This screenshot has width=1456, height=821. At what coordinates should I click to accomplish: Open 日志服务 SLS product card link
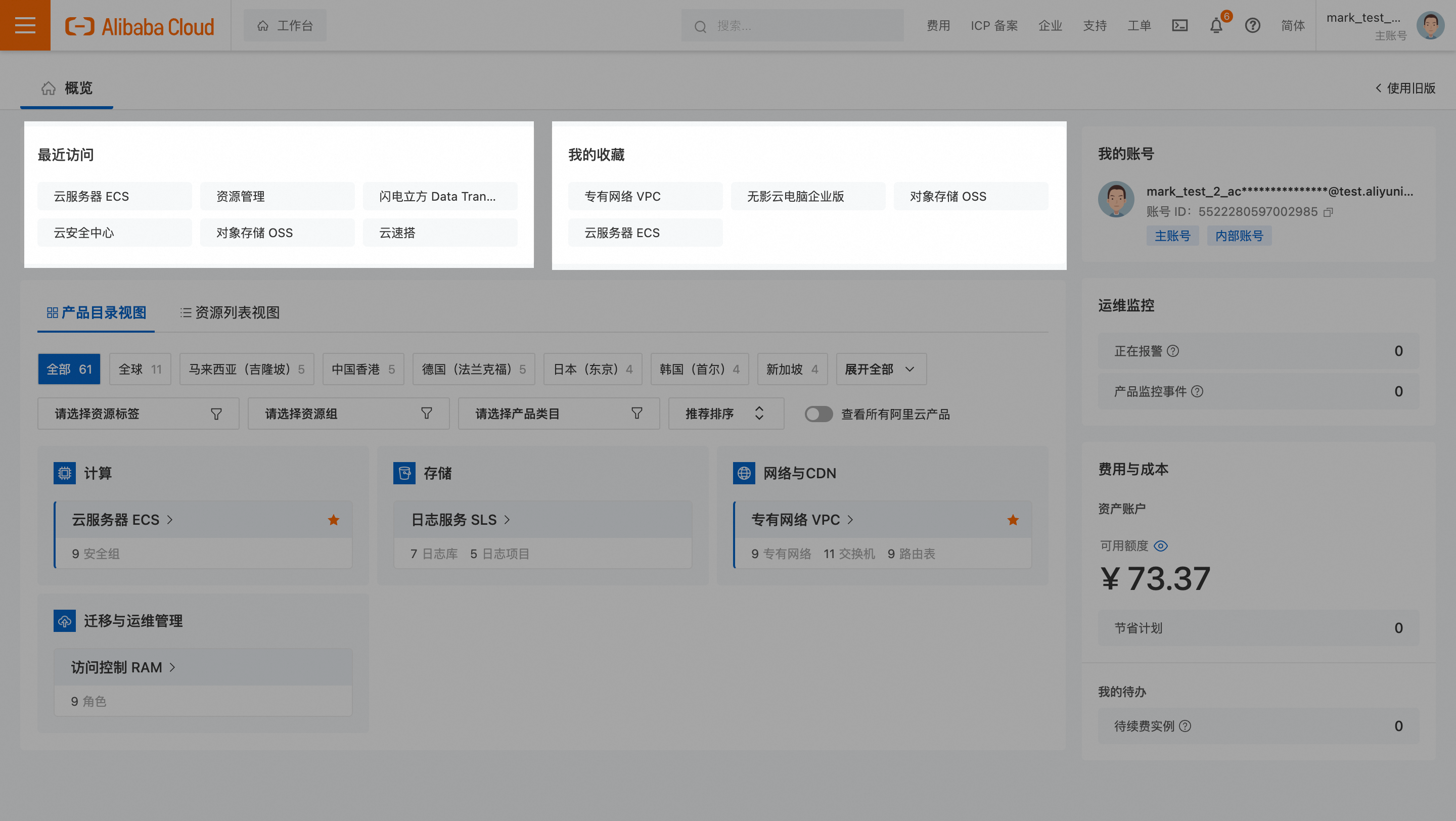tap(461, 520)
